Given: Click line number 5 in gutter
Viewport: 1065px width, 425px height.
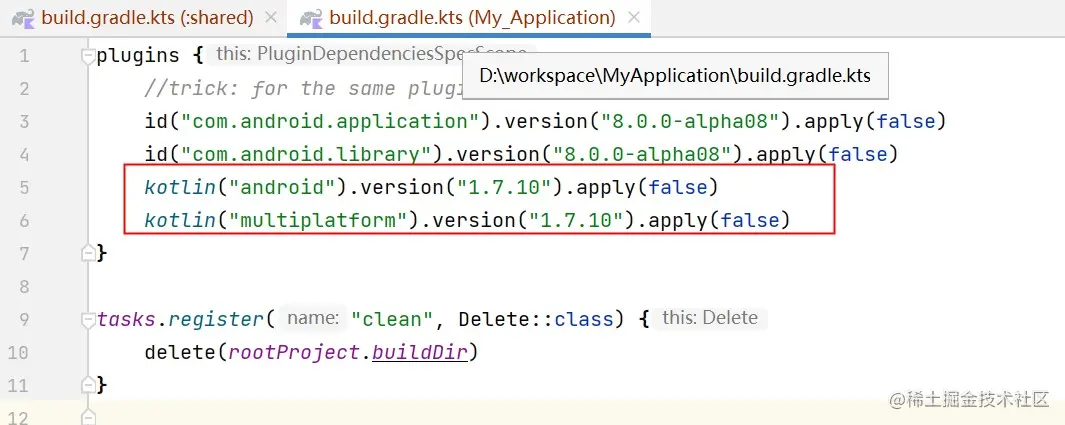Looking at the screenshot, I should pyautogui.click(x=24, y=187).
